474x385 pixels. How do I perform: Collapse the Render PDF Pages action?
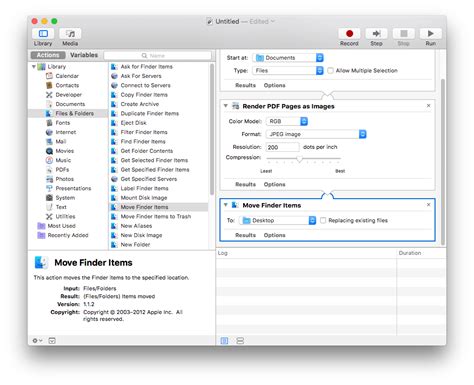coord(225,106)
